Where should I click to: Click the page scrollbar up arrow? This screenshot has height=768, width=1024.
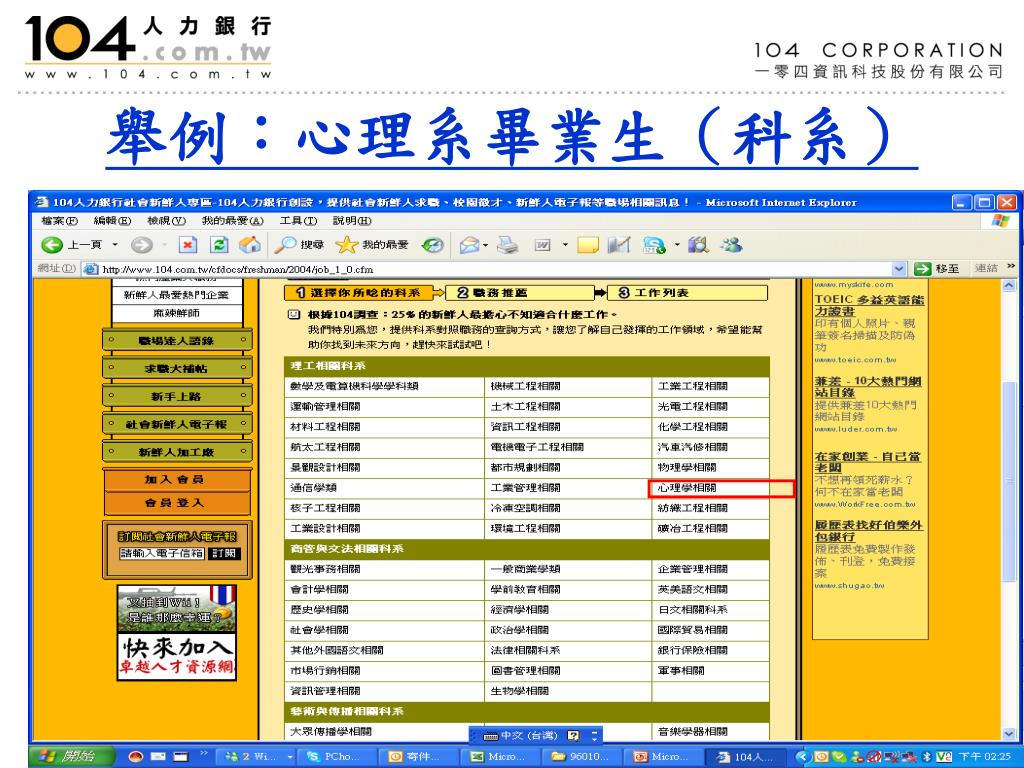1009,285
